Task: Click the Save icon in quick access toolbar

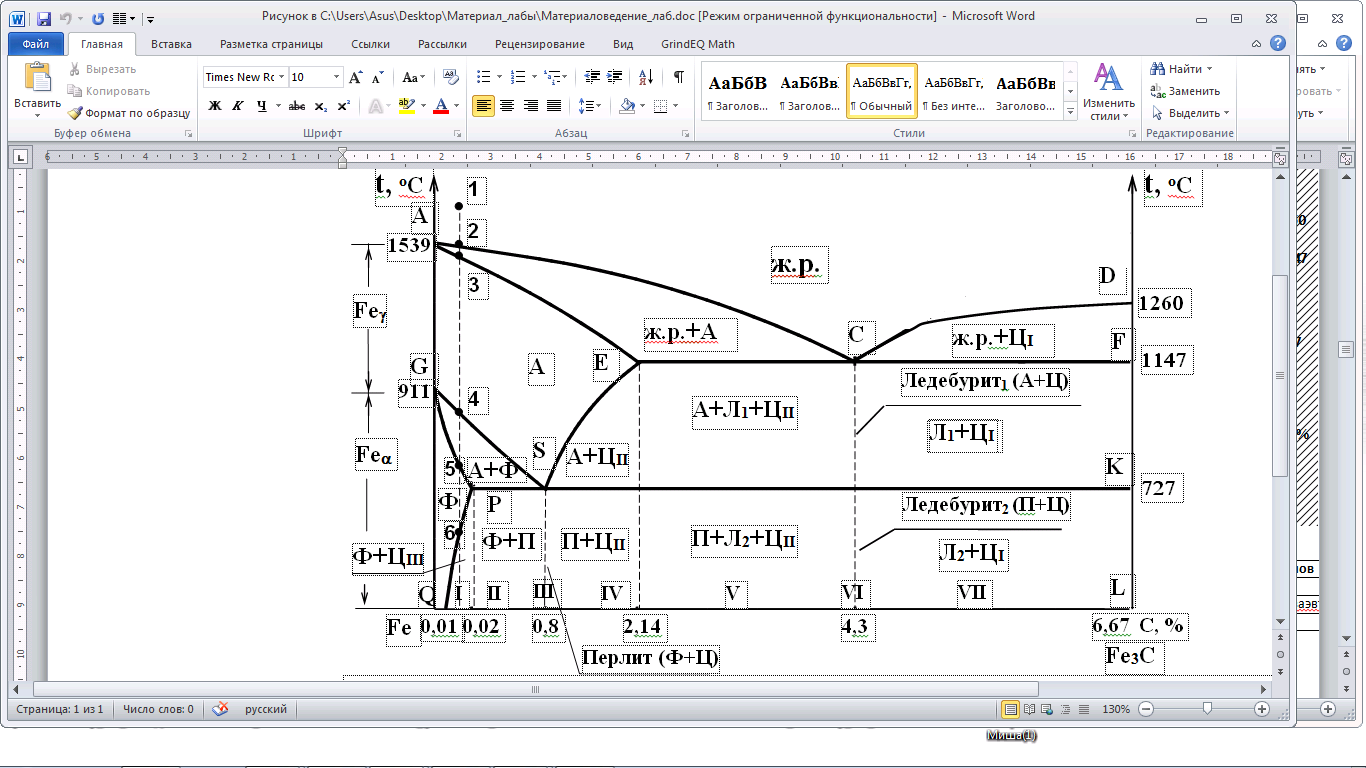Action: [x=44, y=18]
